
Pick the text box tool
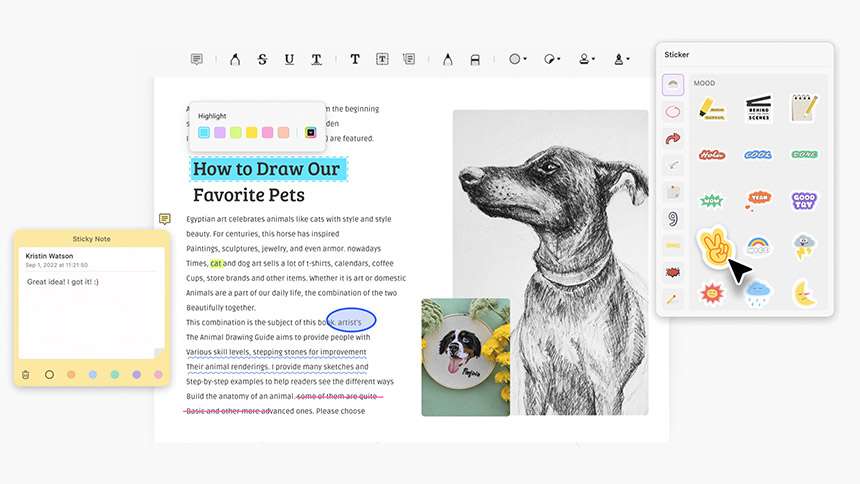tap(382, 59)
